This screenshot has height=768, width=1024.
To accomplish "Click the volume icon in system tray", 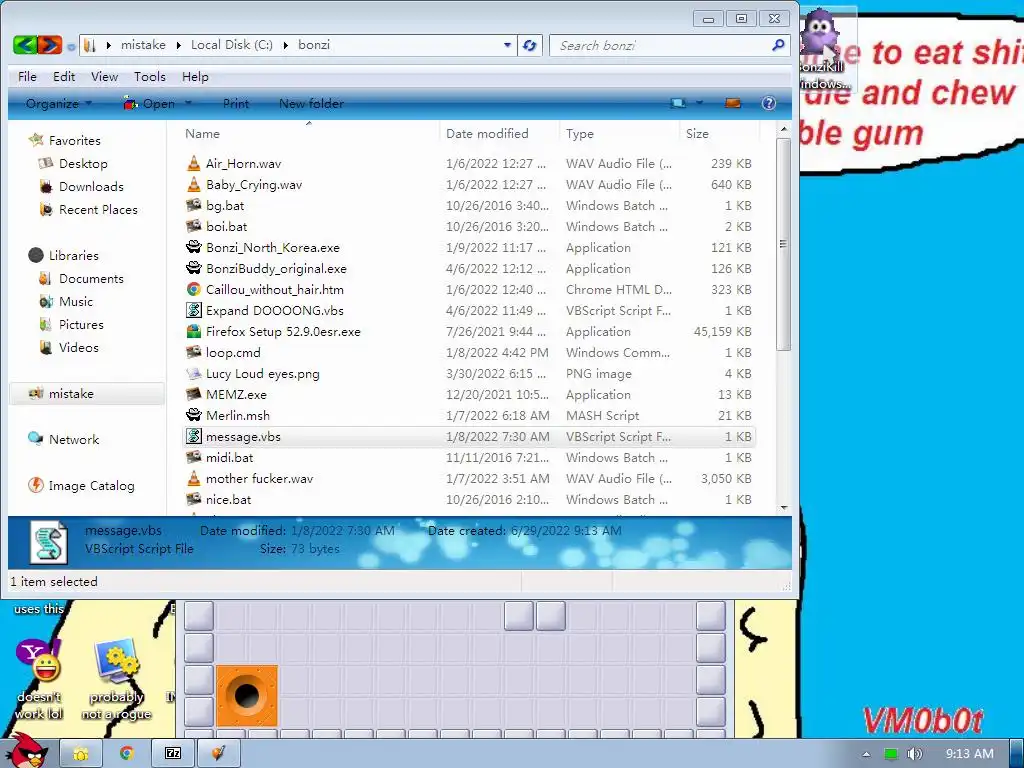I will pyautogui.click(x=914, y=754).
